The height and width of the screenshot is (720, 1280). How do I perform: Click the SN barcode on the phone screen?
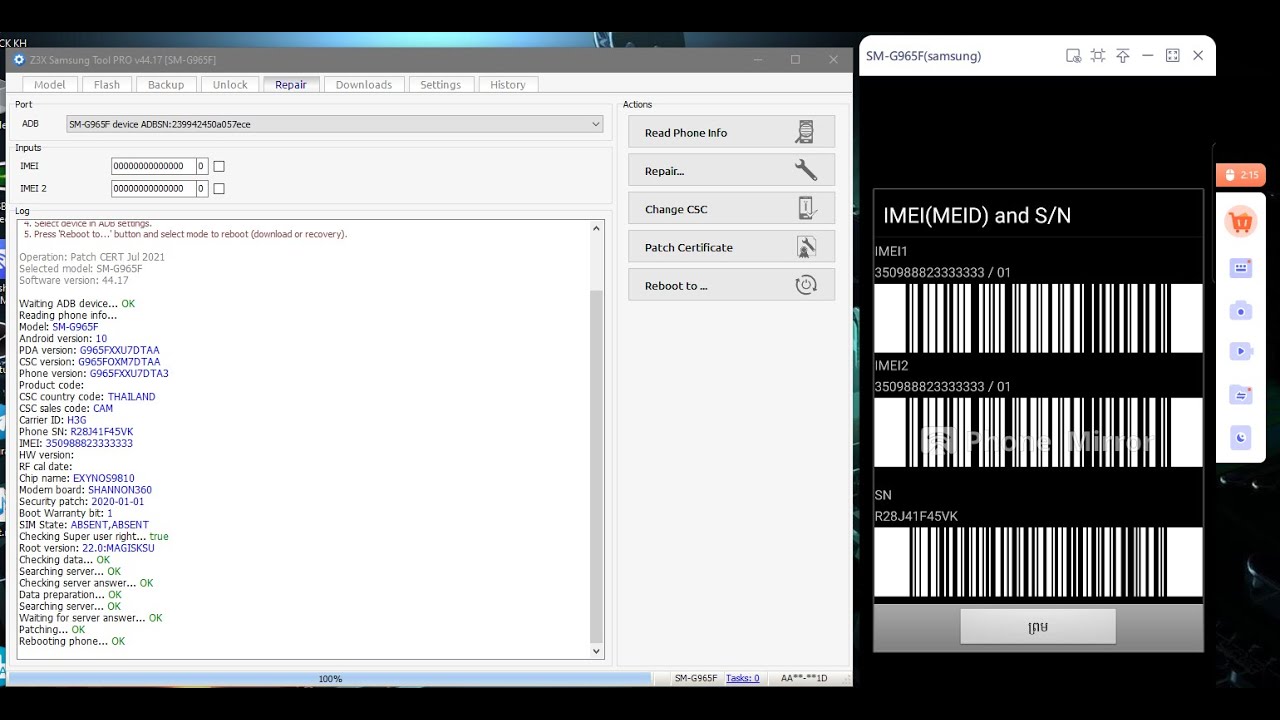click(x=1038, y=562)
